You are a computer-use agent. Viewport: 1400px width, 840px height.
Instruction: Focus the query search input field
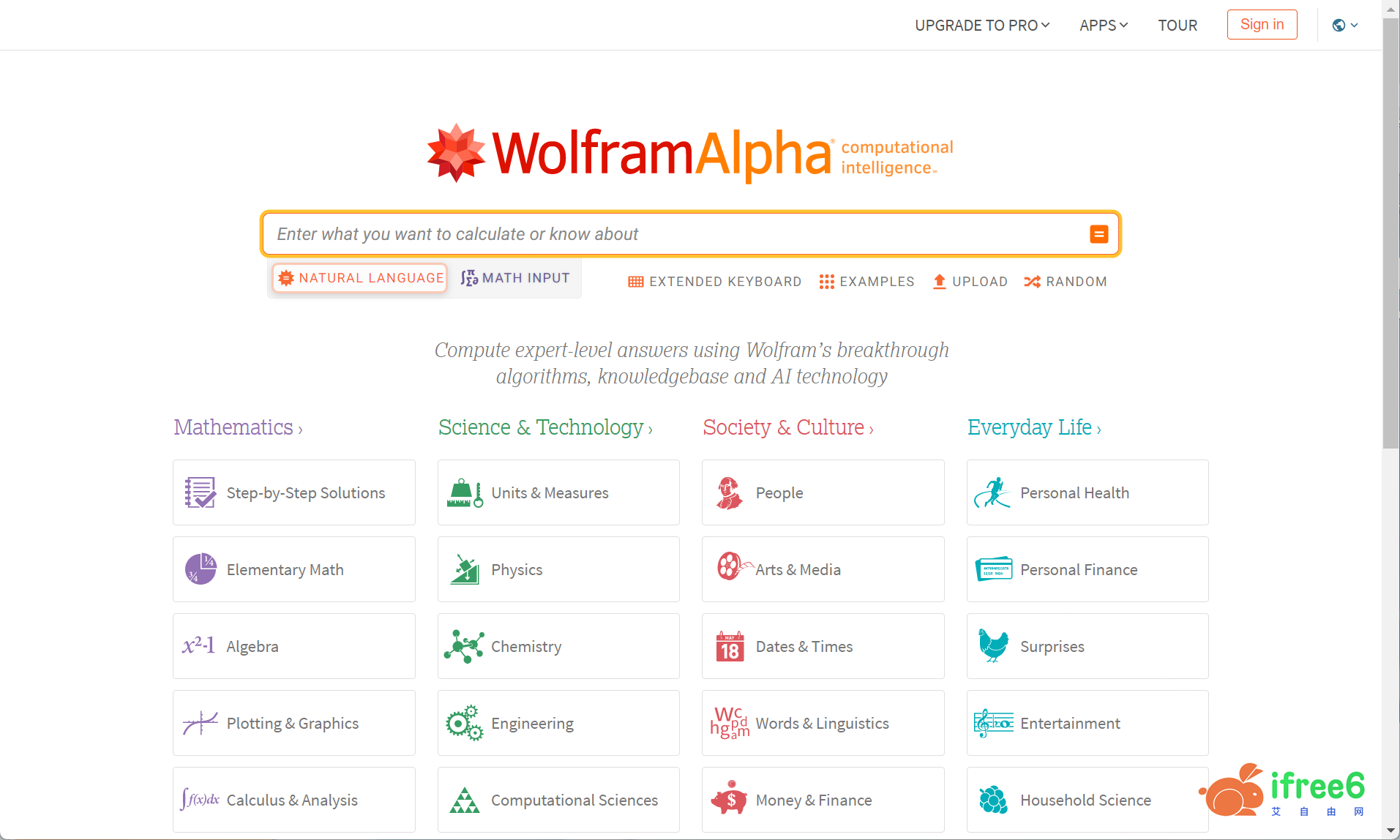673,234
